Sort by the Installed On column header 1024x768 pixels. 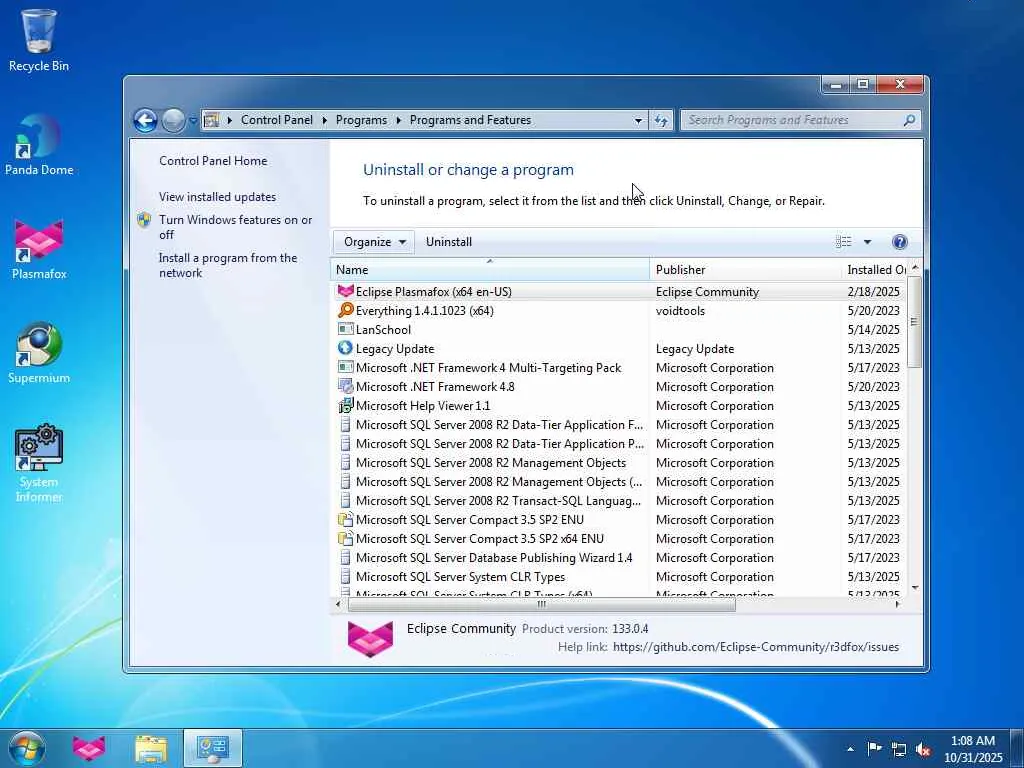click(875, 269)
